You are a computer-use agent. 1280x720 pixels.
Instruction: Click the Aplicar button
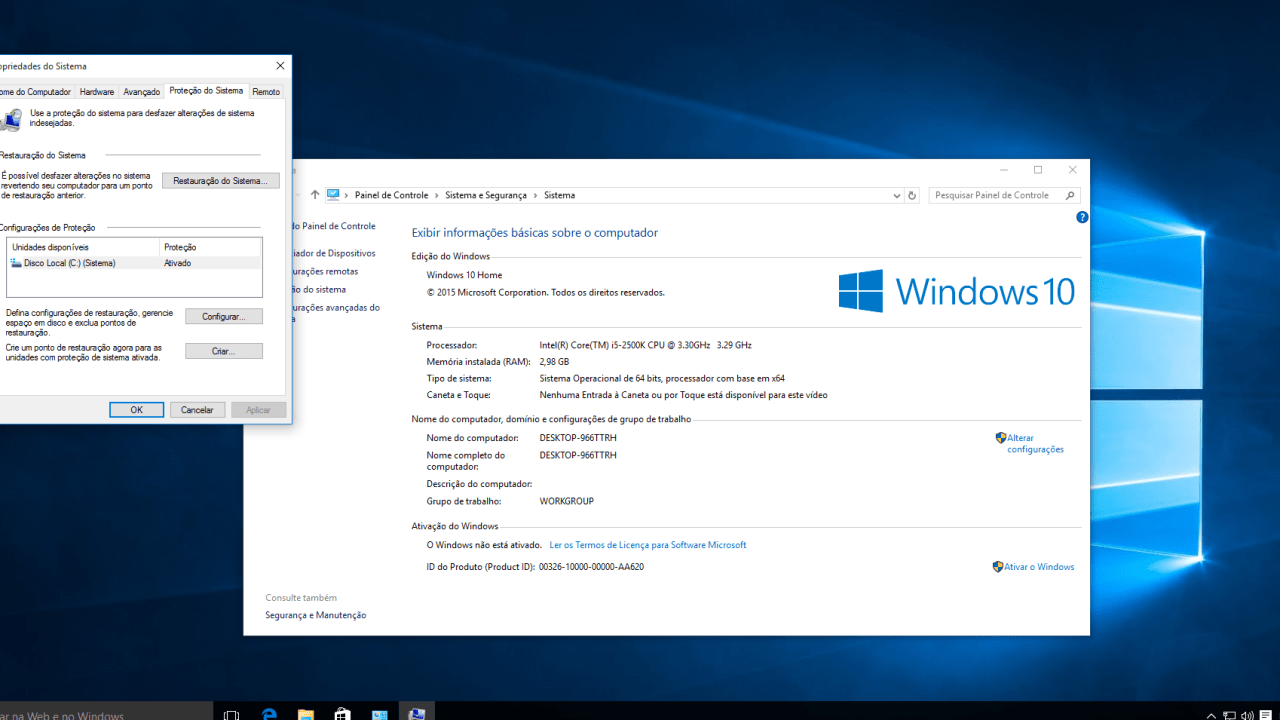259,410
